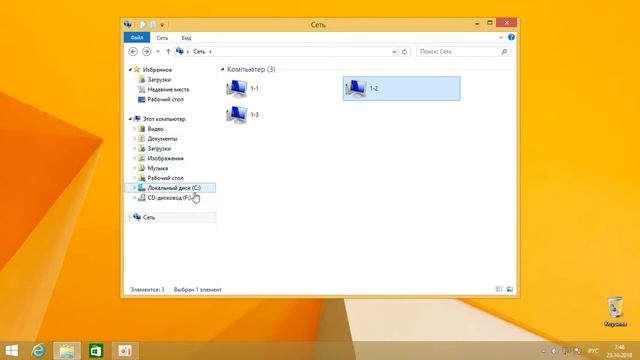Select computer 1-2 icon
640x360 pixels.
click(356, 89)
